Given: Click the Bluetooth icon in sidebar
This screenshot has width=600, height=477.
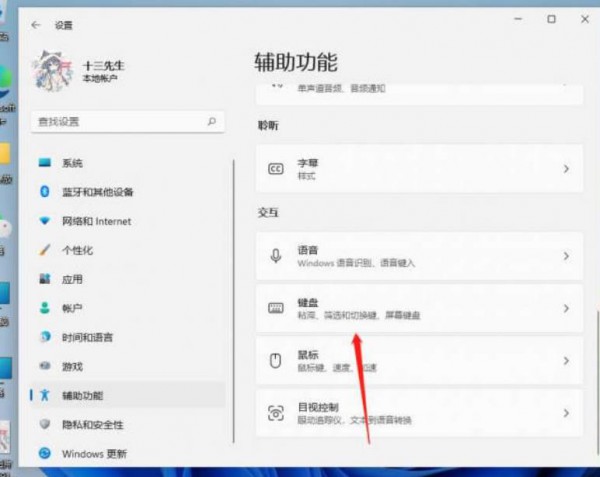Looking at the screenshot, I should (45, 191).
